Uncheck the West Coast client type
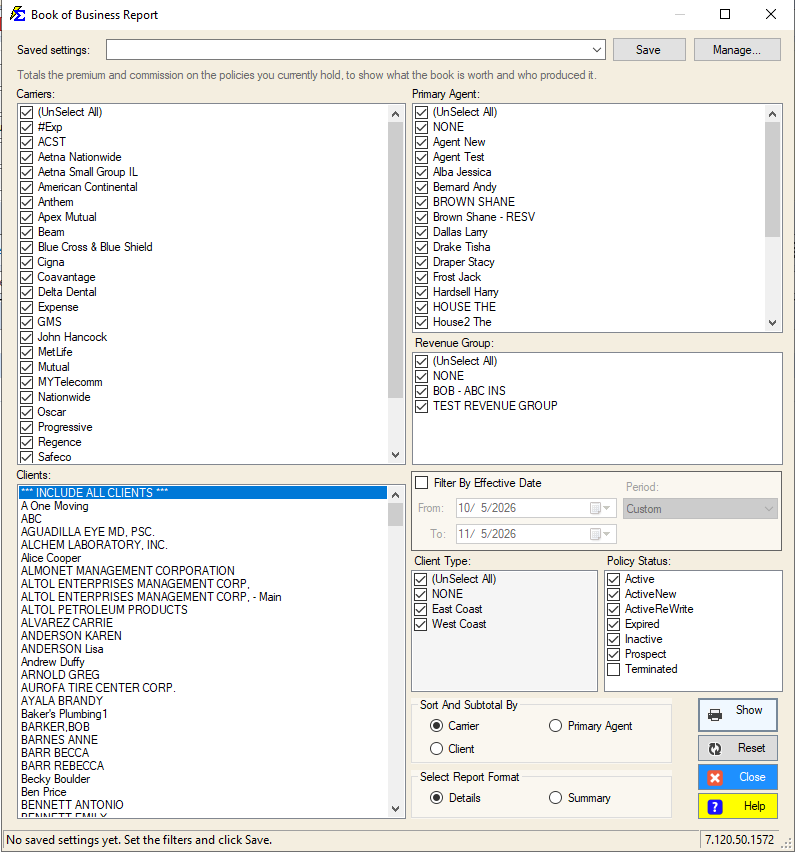Image resolution: width=795 pixels, height=853 pixels. (x=421, y=625)
